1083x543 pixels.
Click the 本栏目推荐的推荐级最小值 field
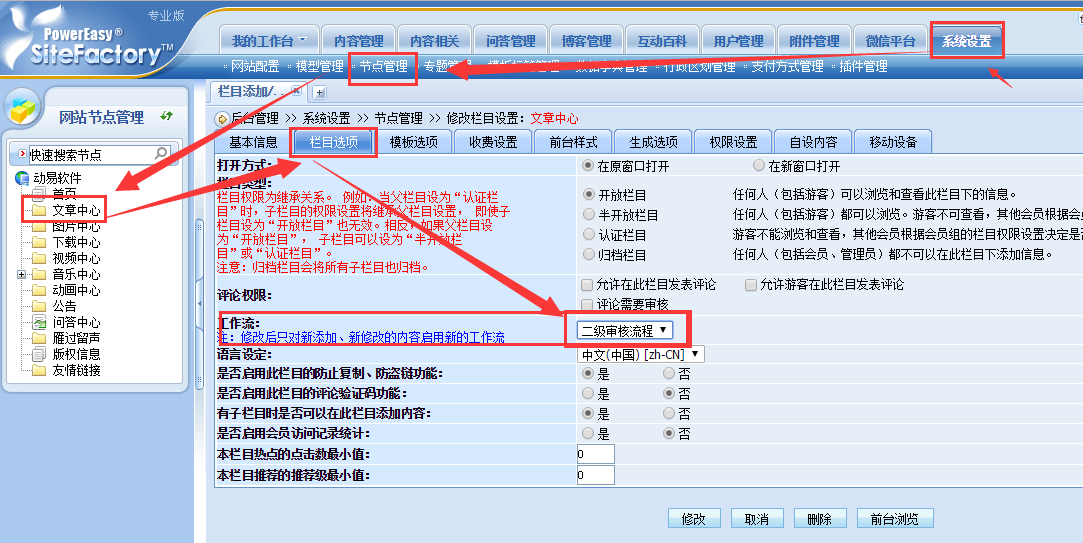click(x=595, y=475)
